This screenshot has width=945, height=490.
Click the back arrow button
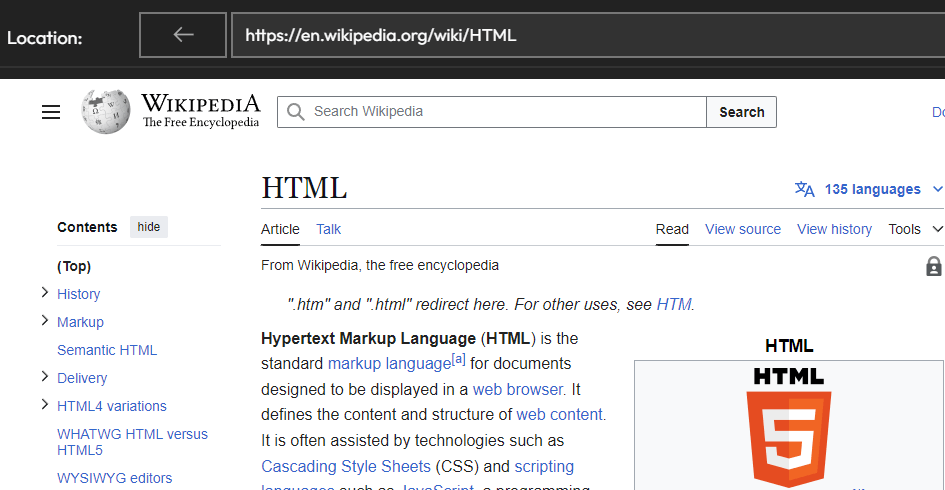183,35
